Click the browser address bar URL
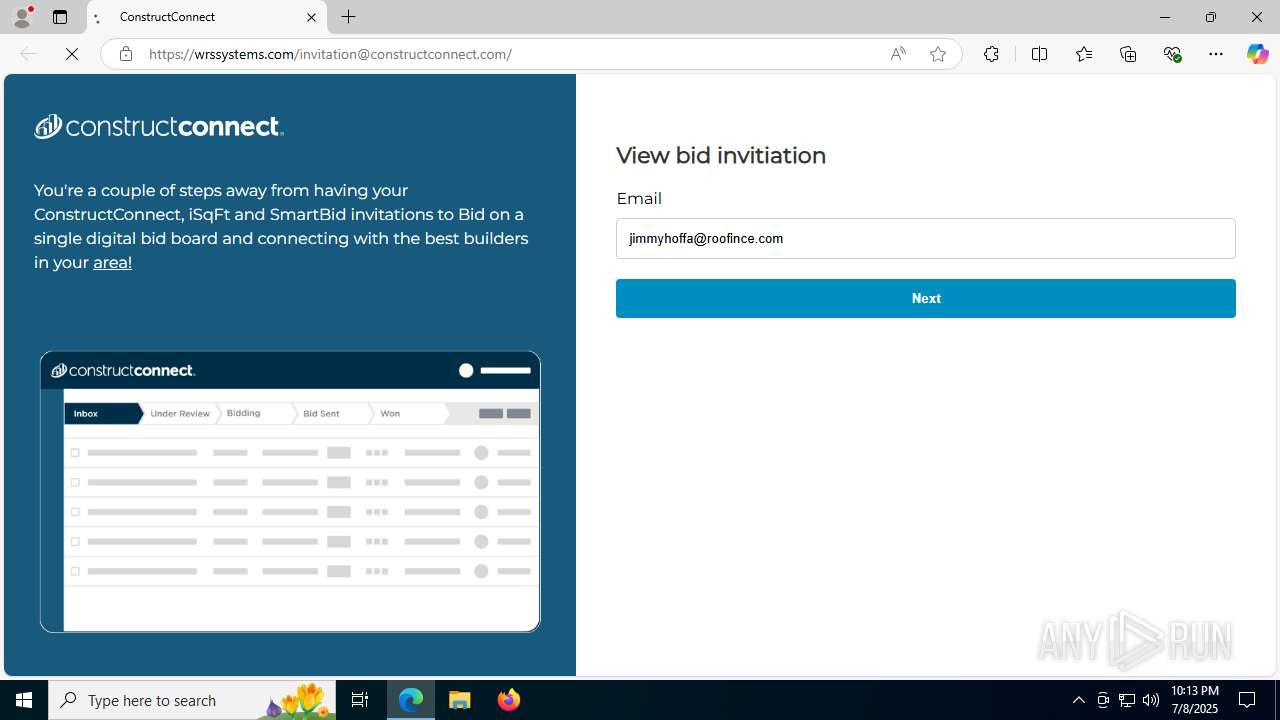Image resolution: width=1280 pixels, height=720 pixels. (330, 54)
